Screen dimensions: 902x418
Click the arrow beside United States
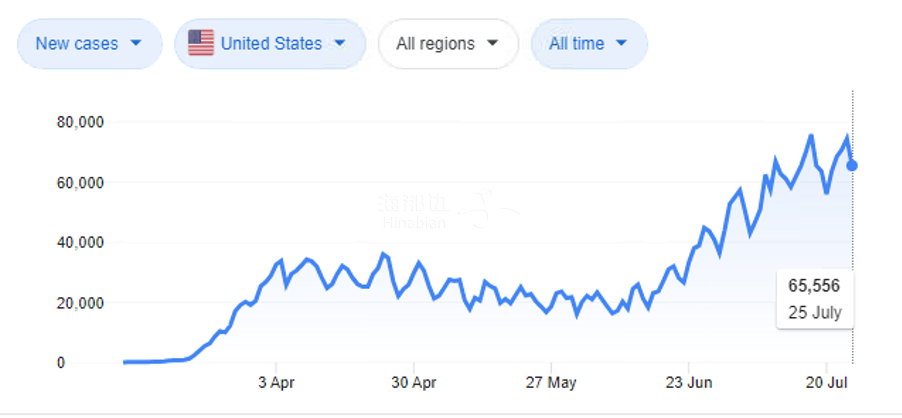339,44
